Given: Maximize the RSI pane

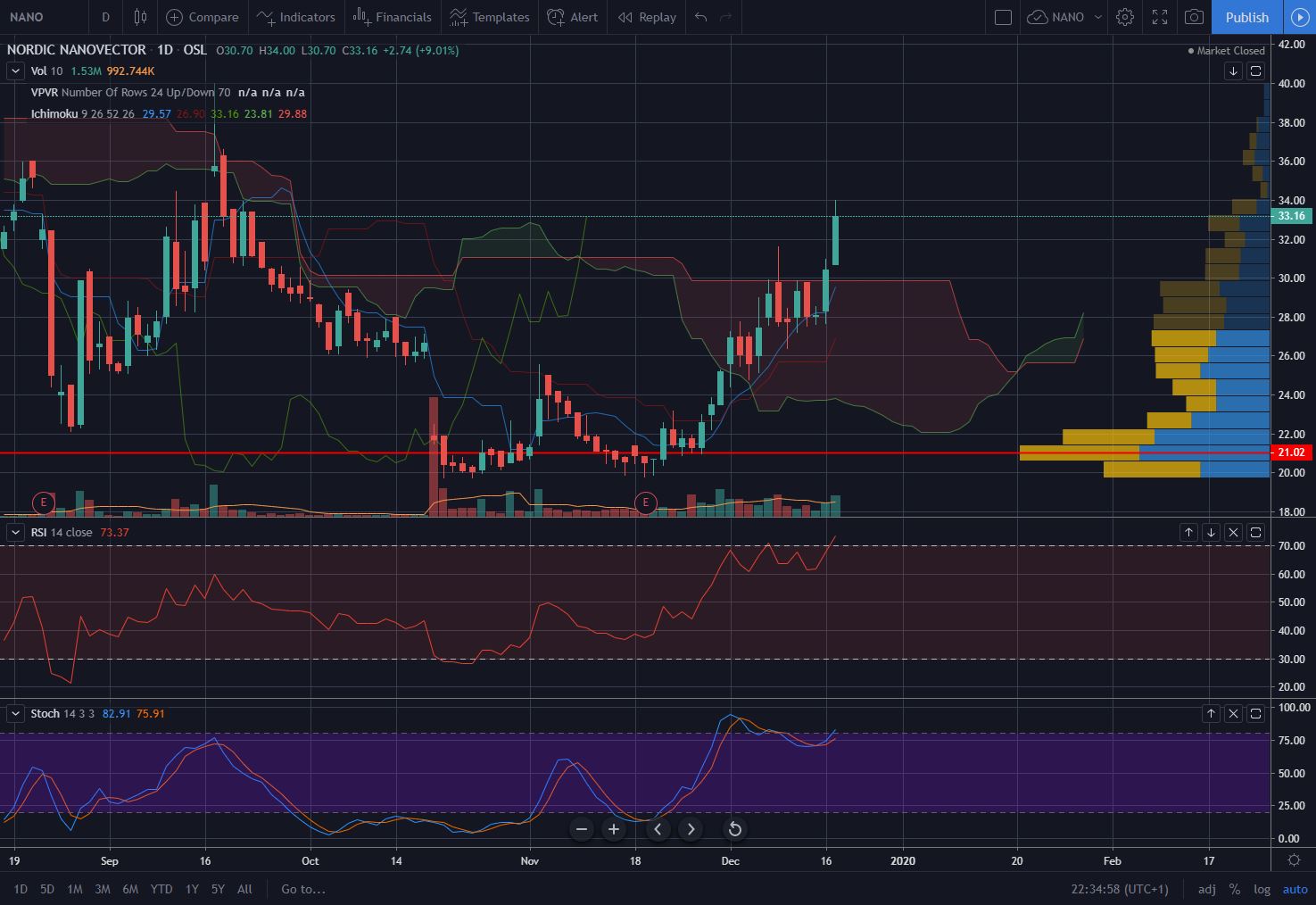Looking at the screenshot, I should pos(1255,532).
